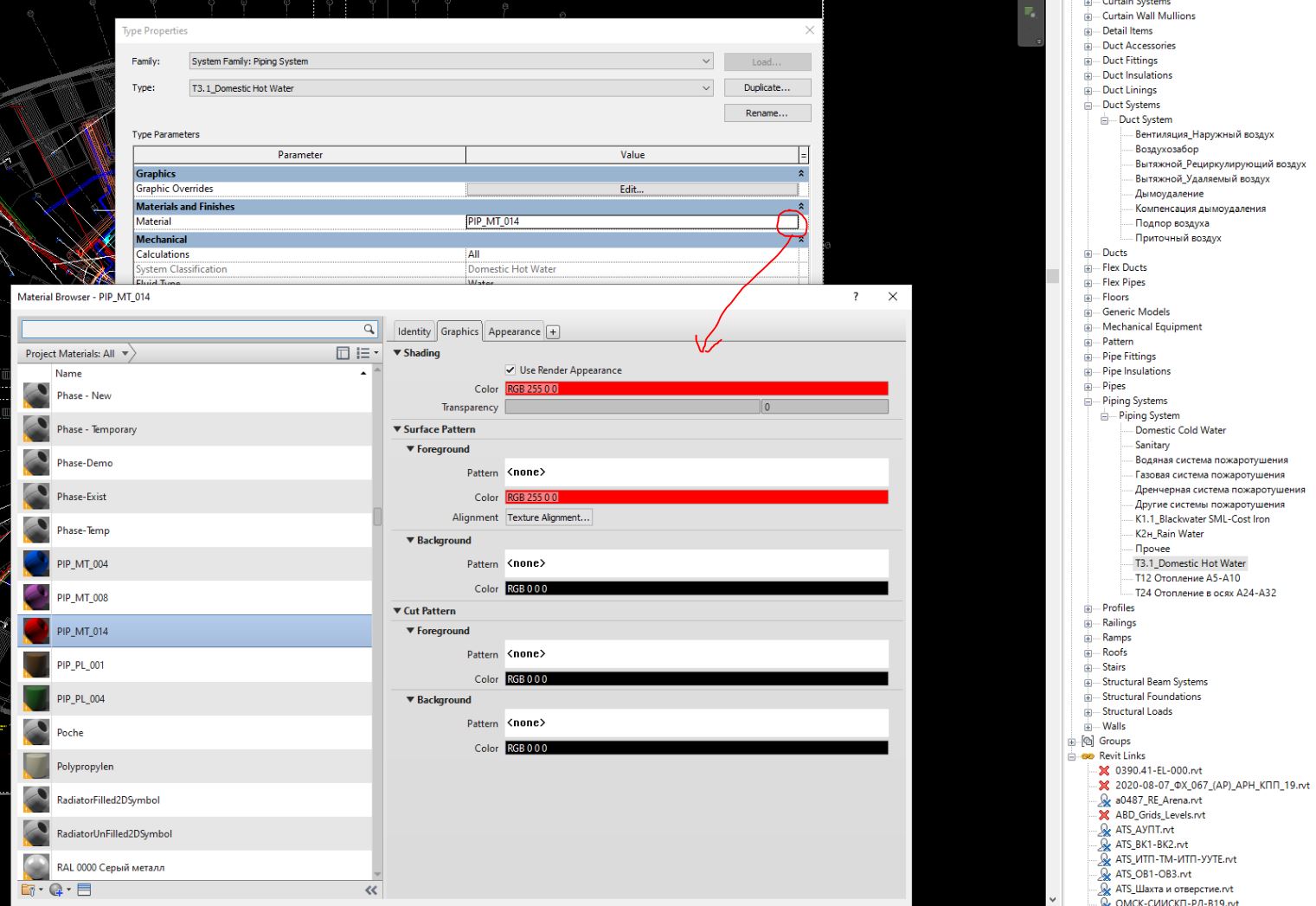Open the Family dropdown in Type Properties

tap(707, 61)
